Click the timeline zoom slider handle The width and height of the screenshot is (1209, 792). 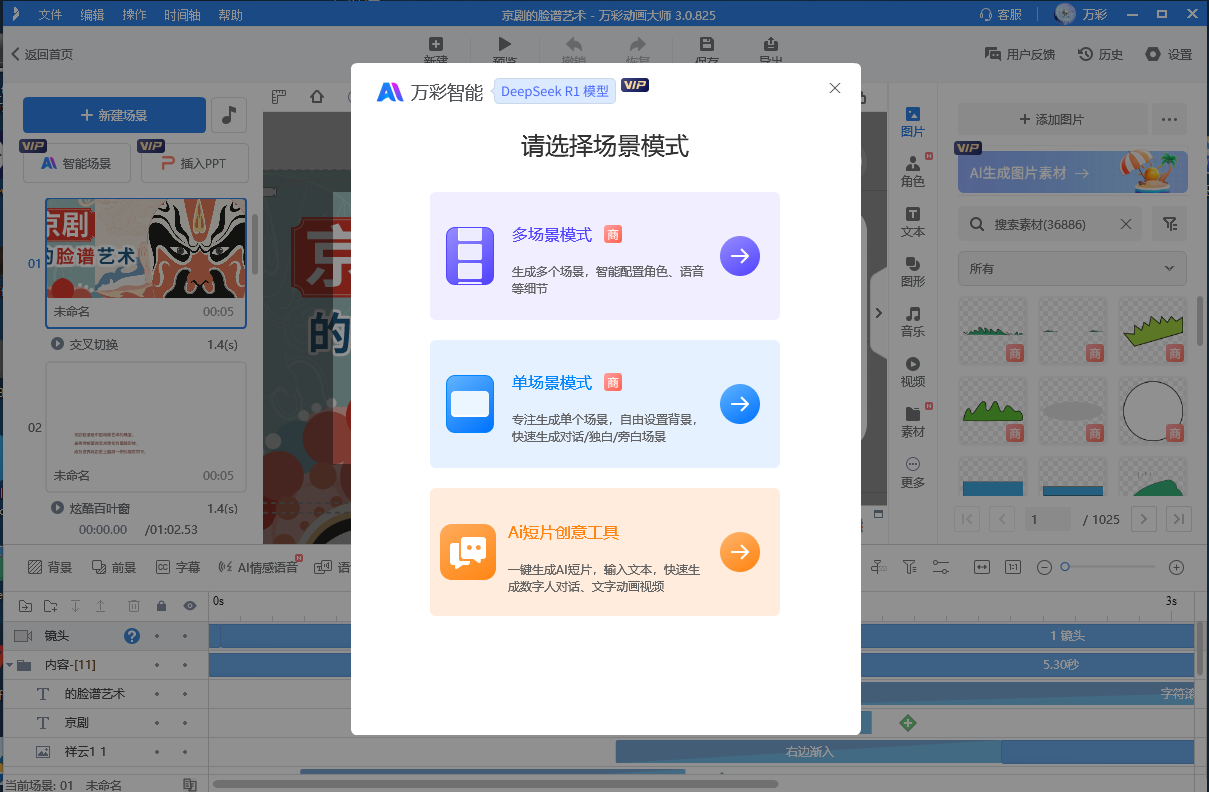(1065, 567)
